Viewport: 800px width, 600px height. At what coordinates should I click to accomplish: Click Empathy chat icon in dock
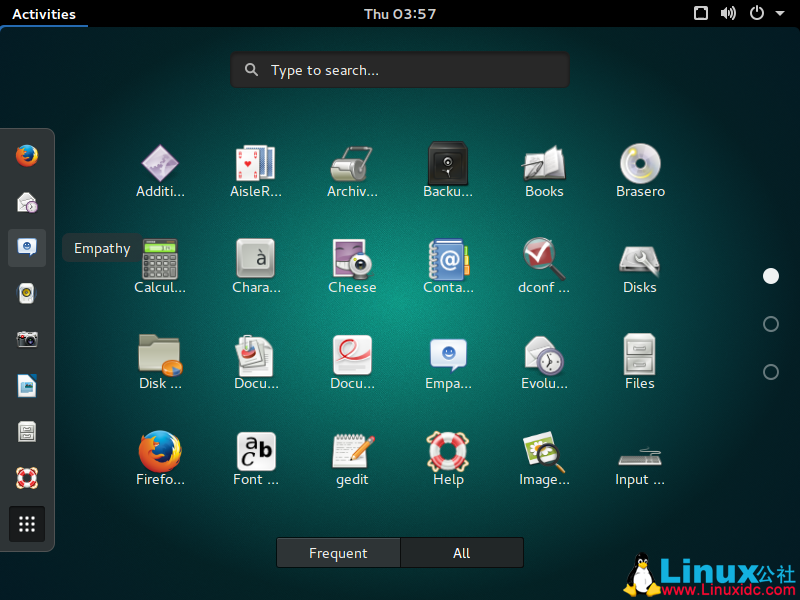[x=27, y=248]
